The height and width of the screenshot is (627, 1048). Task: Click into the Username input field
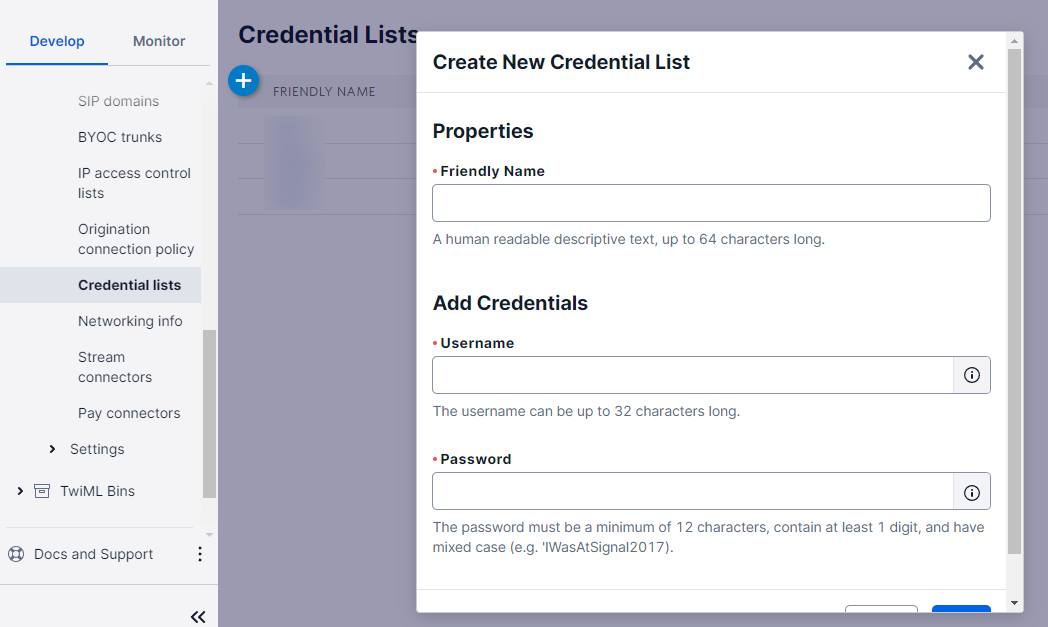[x=692, y=375]
